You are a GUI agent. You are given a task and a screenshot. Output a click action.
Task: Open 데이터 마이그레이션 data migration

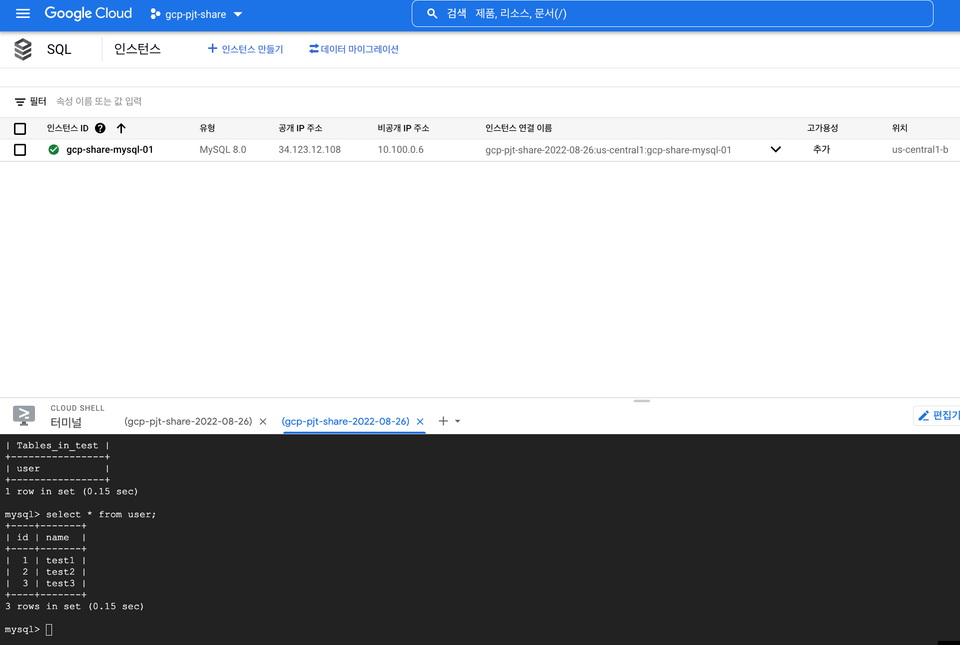353,49
